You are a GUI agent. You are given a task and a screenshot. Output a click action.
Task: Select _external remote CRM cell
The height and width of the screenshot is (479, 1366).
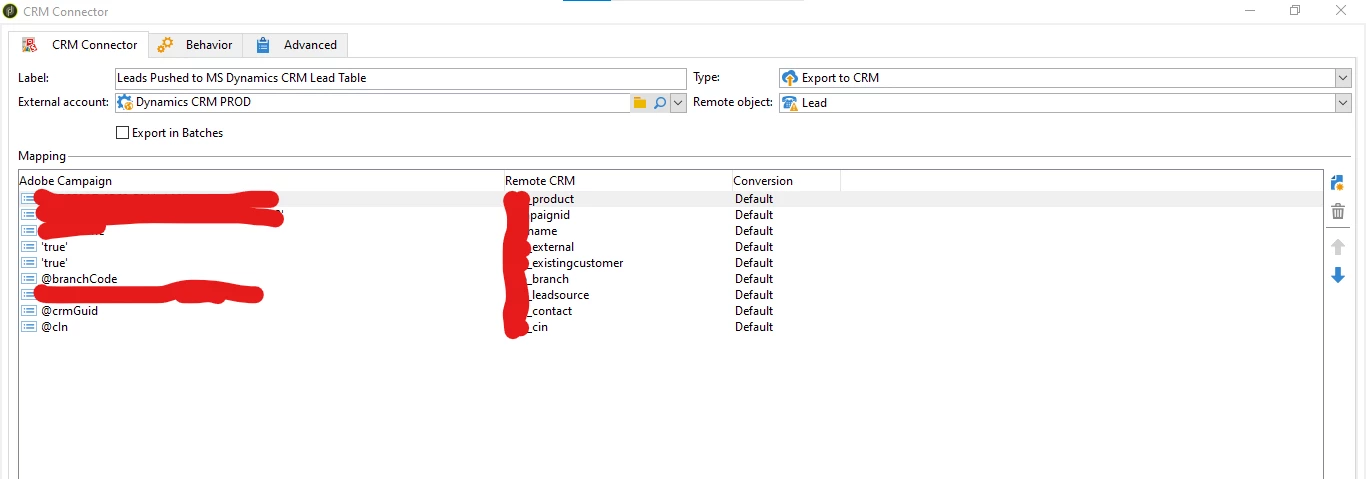pyautogui.click(x=551, y=247)
